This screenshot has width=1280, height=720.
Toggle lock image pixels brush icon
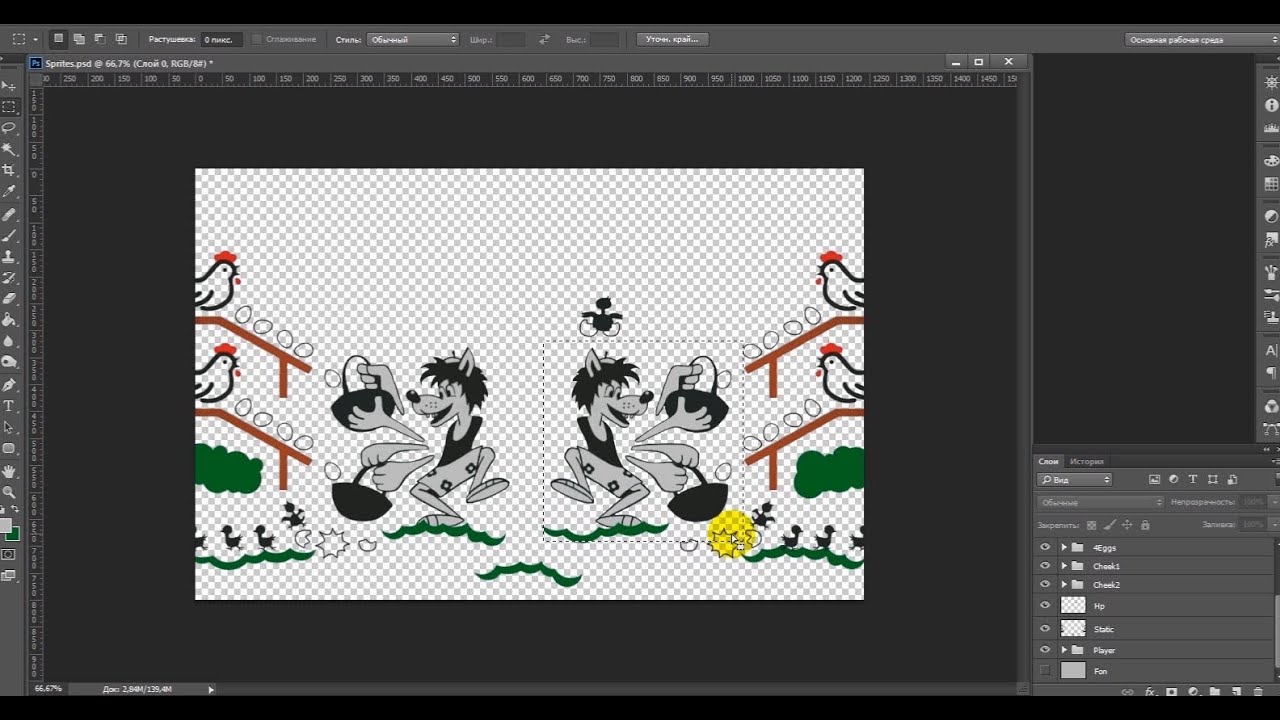coord(1109,525)
